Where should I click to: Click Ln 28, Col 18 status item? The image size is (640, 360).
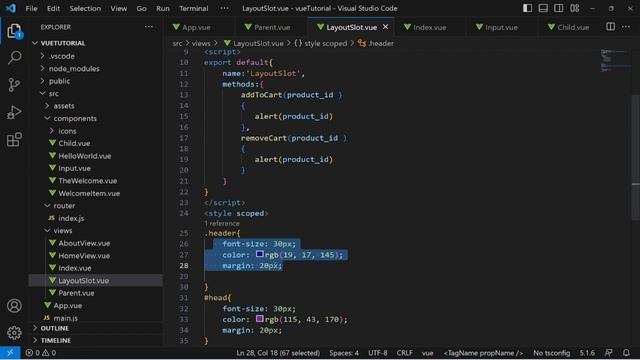tap(278, 353)
